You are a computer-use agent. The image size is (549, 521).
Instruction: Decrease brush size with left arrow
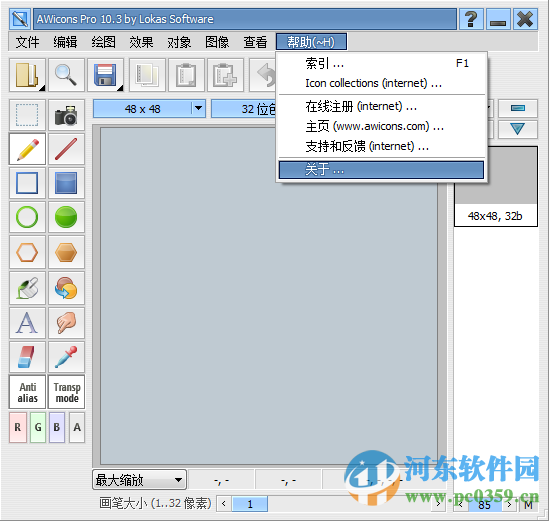pyautogui.click(x=224, y=504)
